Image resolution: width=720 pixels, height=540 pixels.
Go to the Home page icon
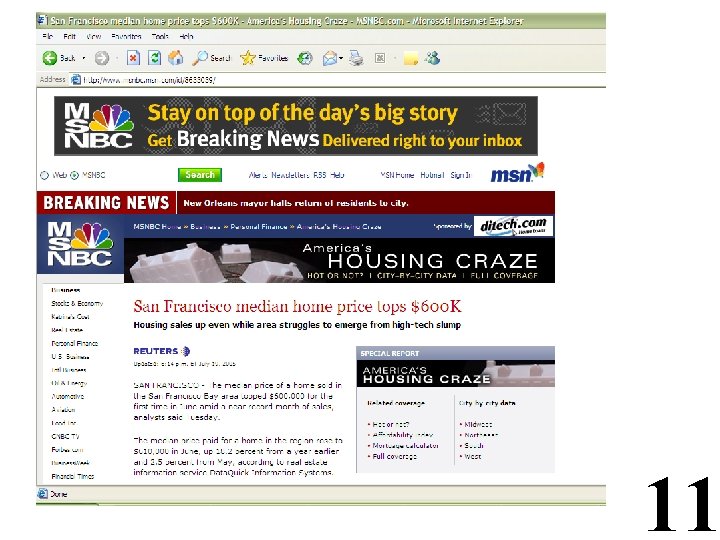175,58
